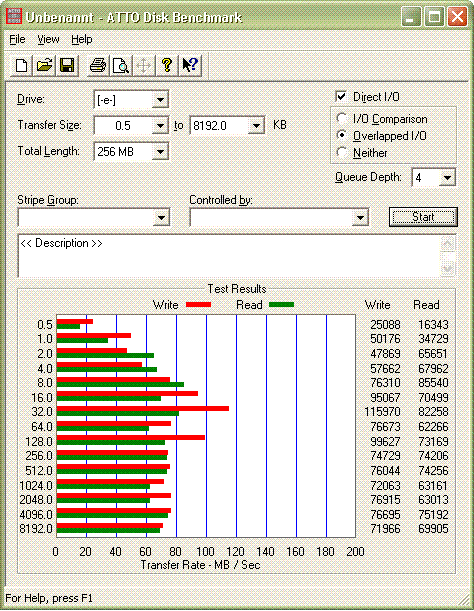The width and height of the screenshot is (474, 611).
Task: Select the I/O Comparison radio button
Action: tap(341, 118)
